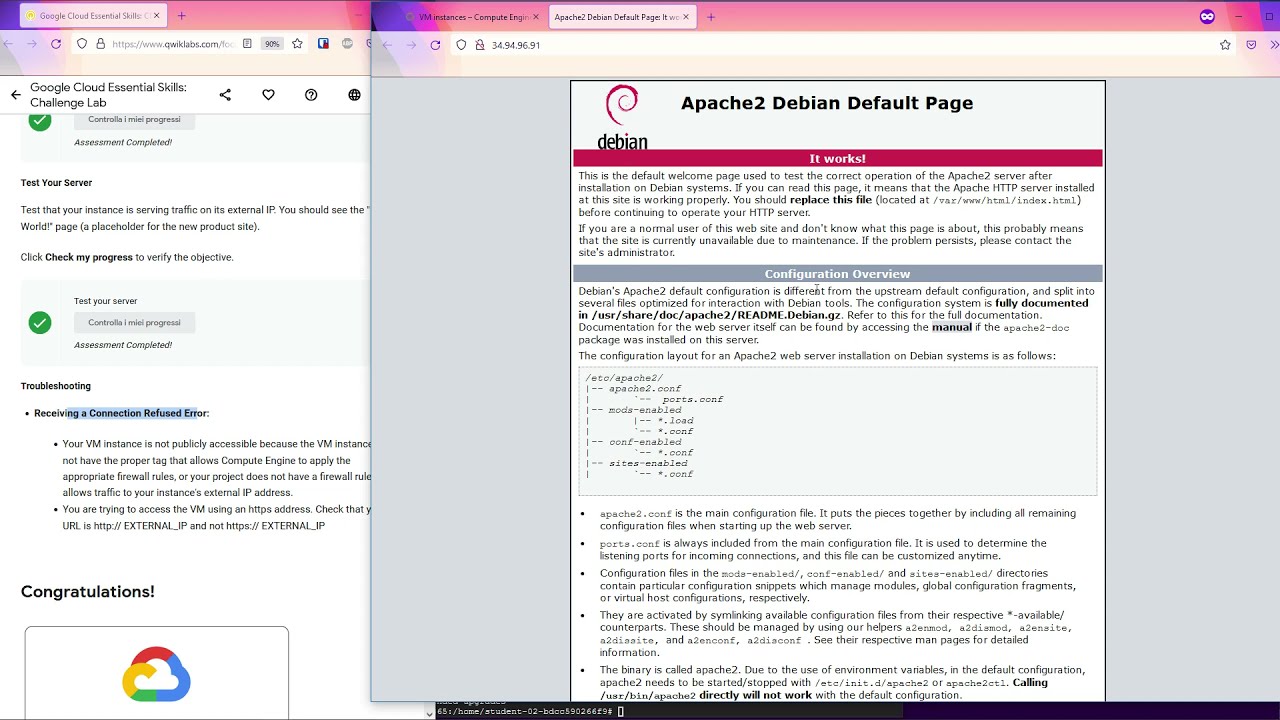Image resolution: width=1280 pixels, height=720 pixels.
Task: Click the 'Troubleshooting' heading
Action: [x=56, y=386]
